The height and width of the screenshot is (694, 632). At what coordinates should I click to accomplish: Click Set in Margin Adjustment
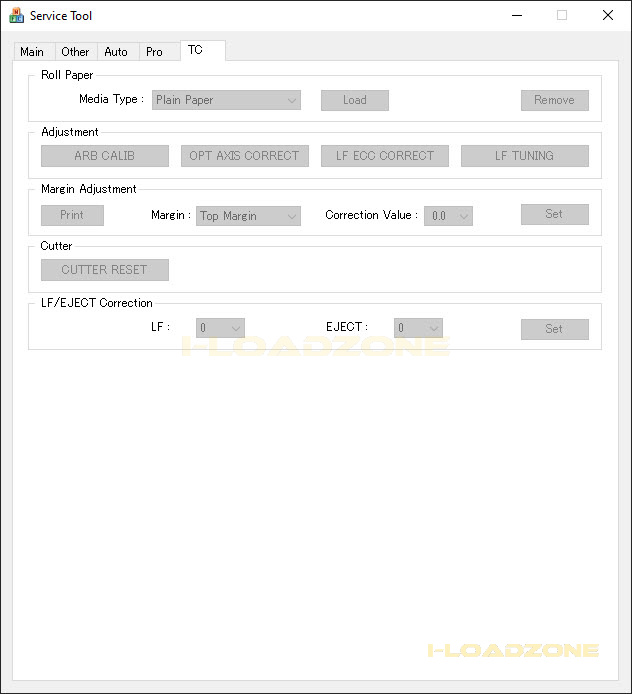click(x=555, y=214)
